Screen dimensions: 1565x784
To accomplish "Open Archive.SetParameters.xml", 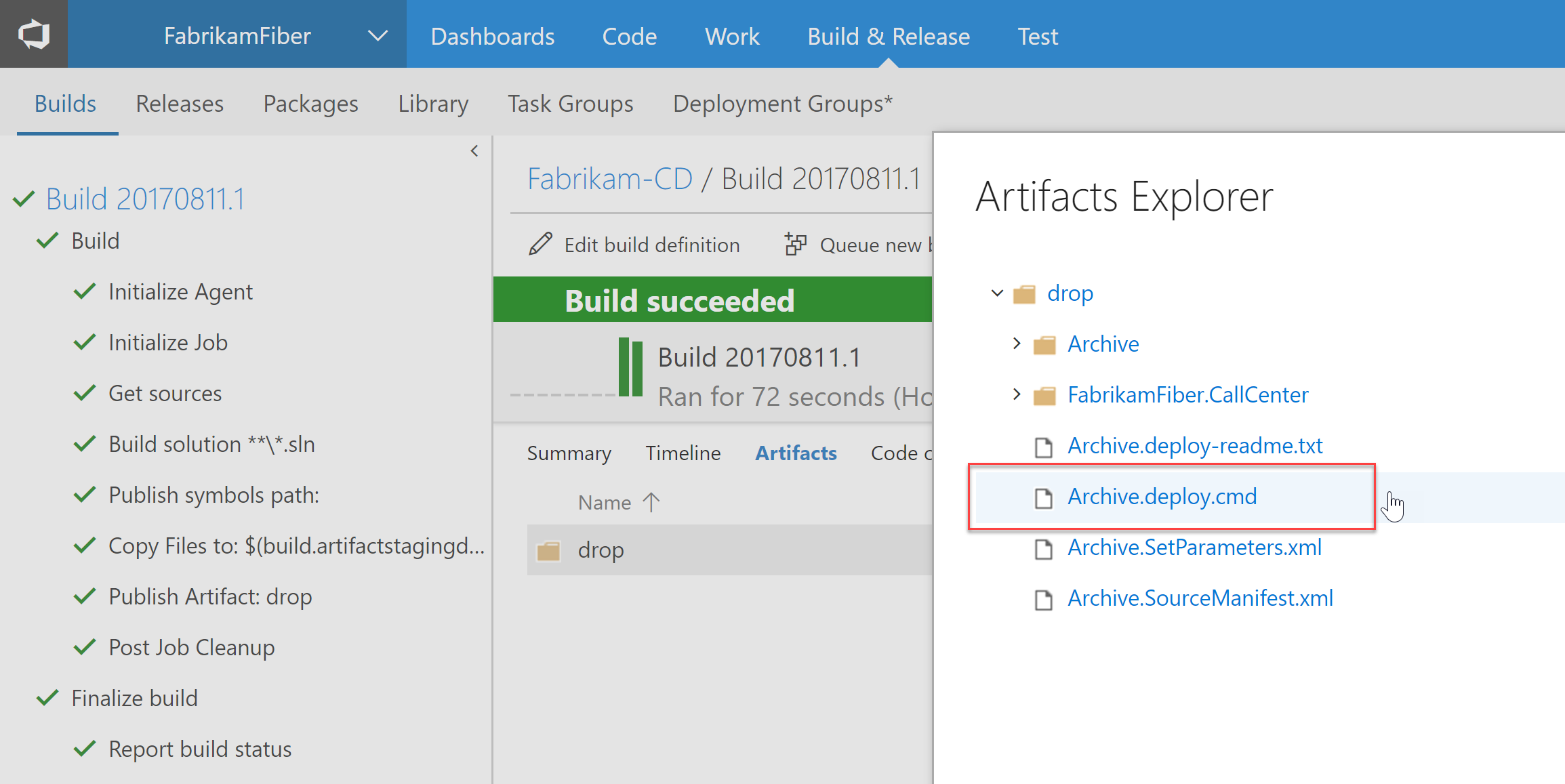I will click(x=1194, y=548).
